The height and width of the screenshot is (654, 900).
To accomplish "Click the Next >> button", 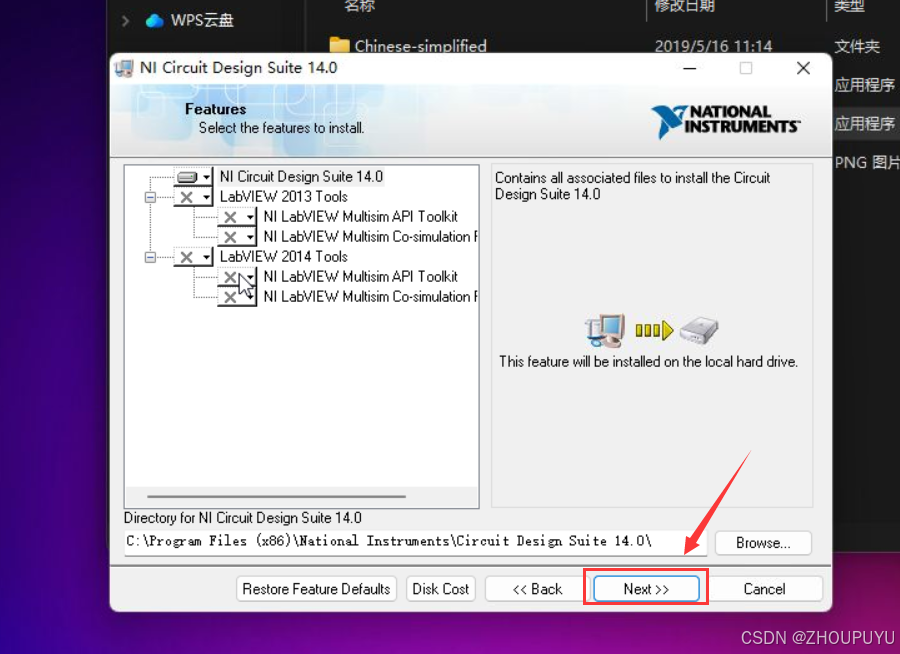I will coord(646,589).
